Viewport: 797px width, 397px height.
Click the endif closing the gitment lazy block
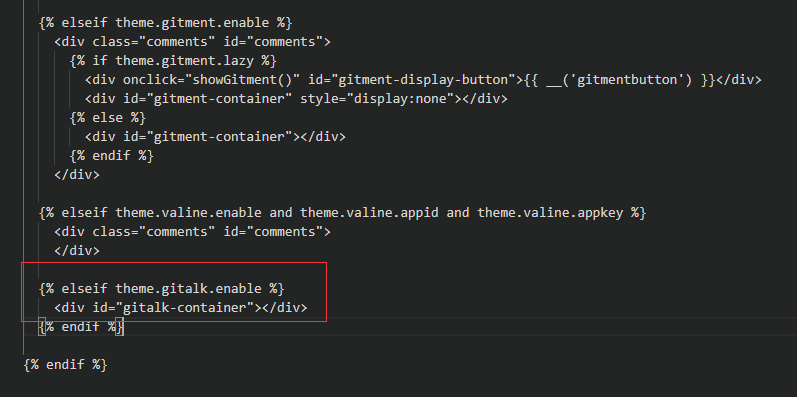[111, 156]
